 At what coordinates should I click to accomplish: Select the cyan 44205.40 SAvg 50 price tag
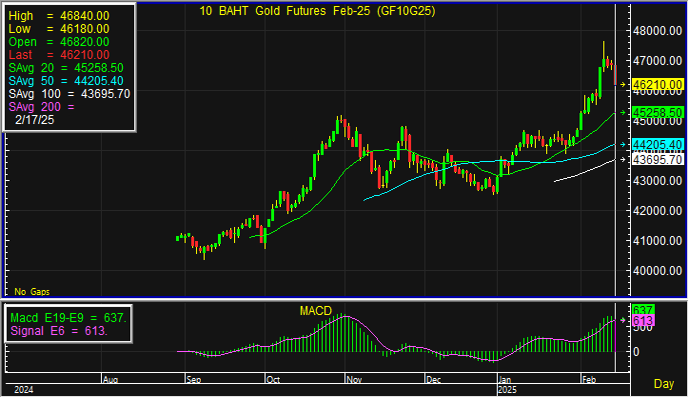[657, 145]
